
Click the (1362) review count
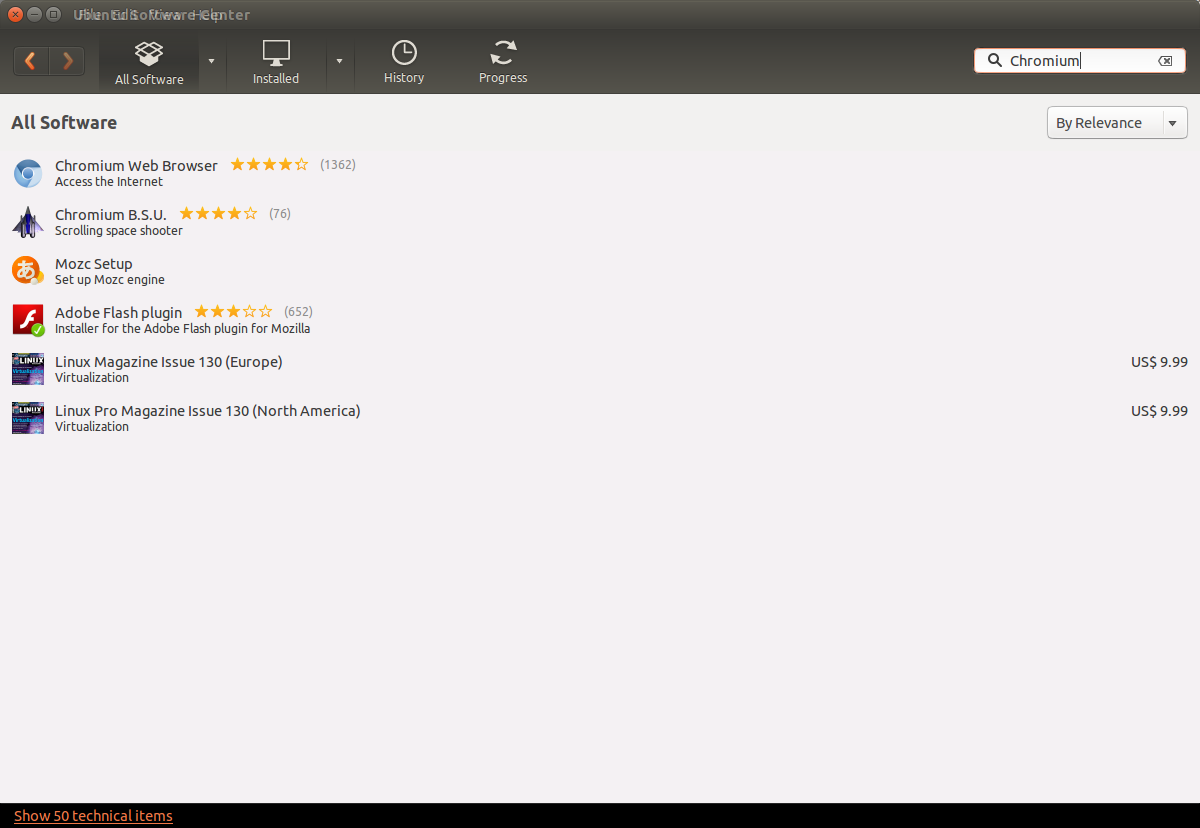tap(338, 164)
